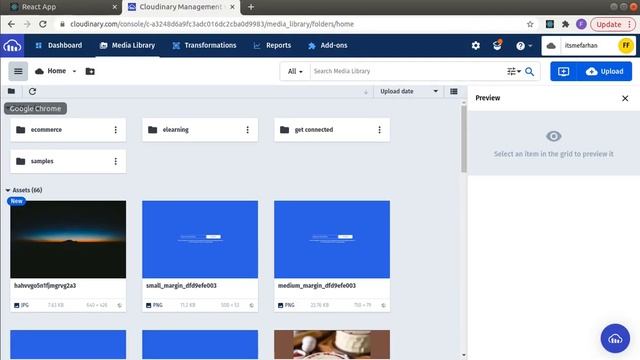640x360 pixels.
Task: Select medium_margin_dfd9efe003 thumbnail
Action: (x=332, y=239)
